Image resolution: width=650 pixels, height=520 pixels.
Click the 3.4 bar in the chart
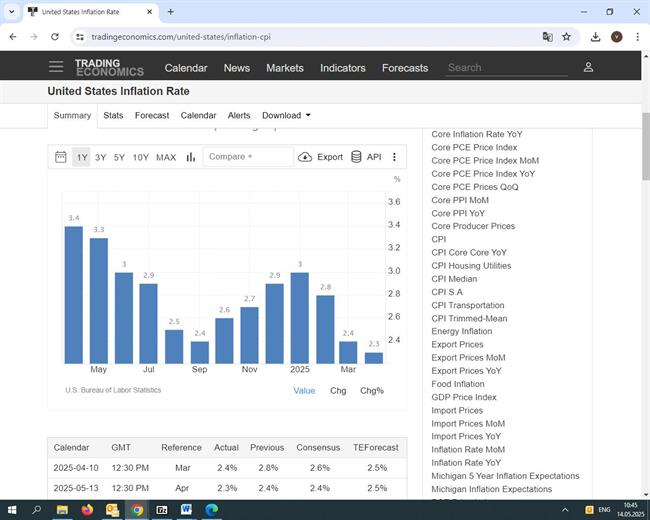74,295
